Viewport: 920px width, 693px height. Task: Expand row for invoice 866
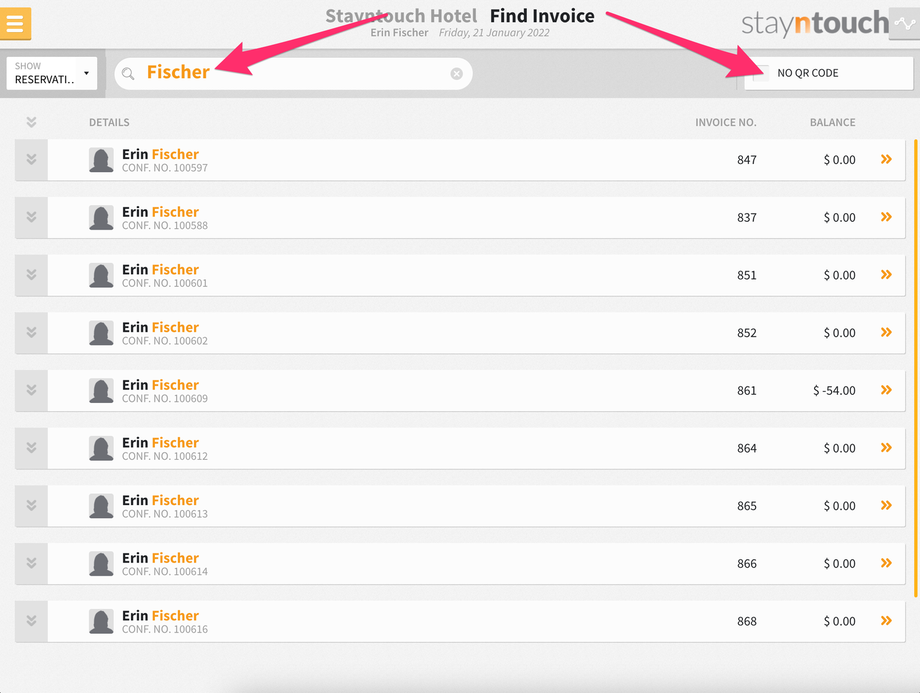pyautogui.click(x=31, y=563)
